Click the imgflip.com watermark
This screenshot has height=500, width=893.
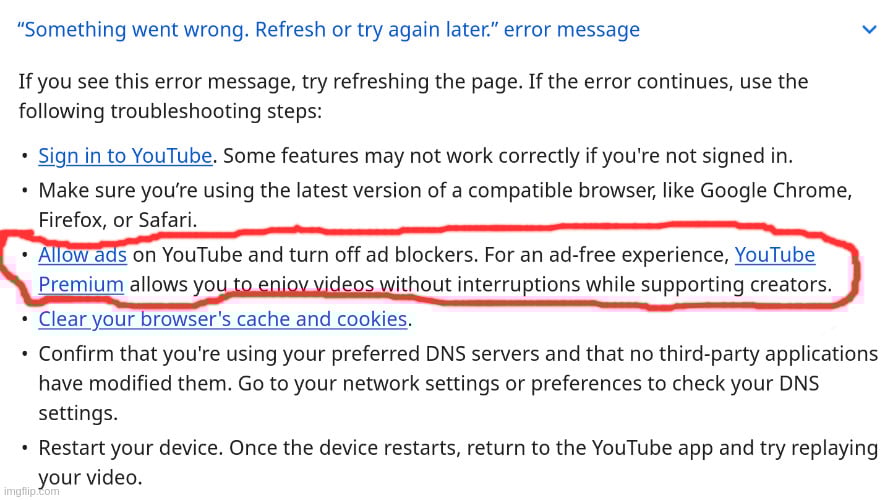30,491
